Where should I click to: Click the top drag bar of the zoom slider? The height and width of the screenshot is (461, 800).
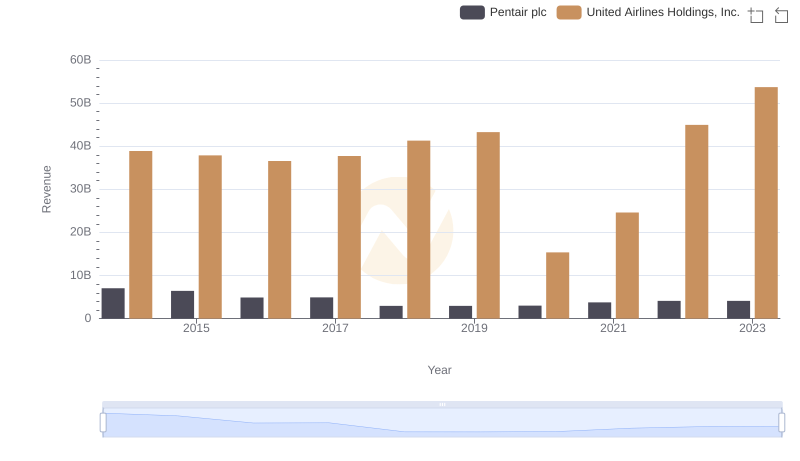442,404
